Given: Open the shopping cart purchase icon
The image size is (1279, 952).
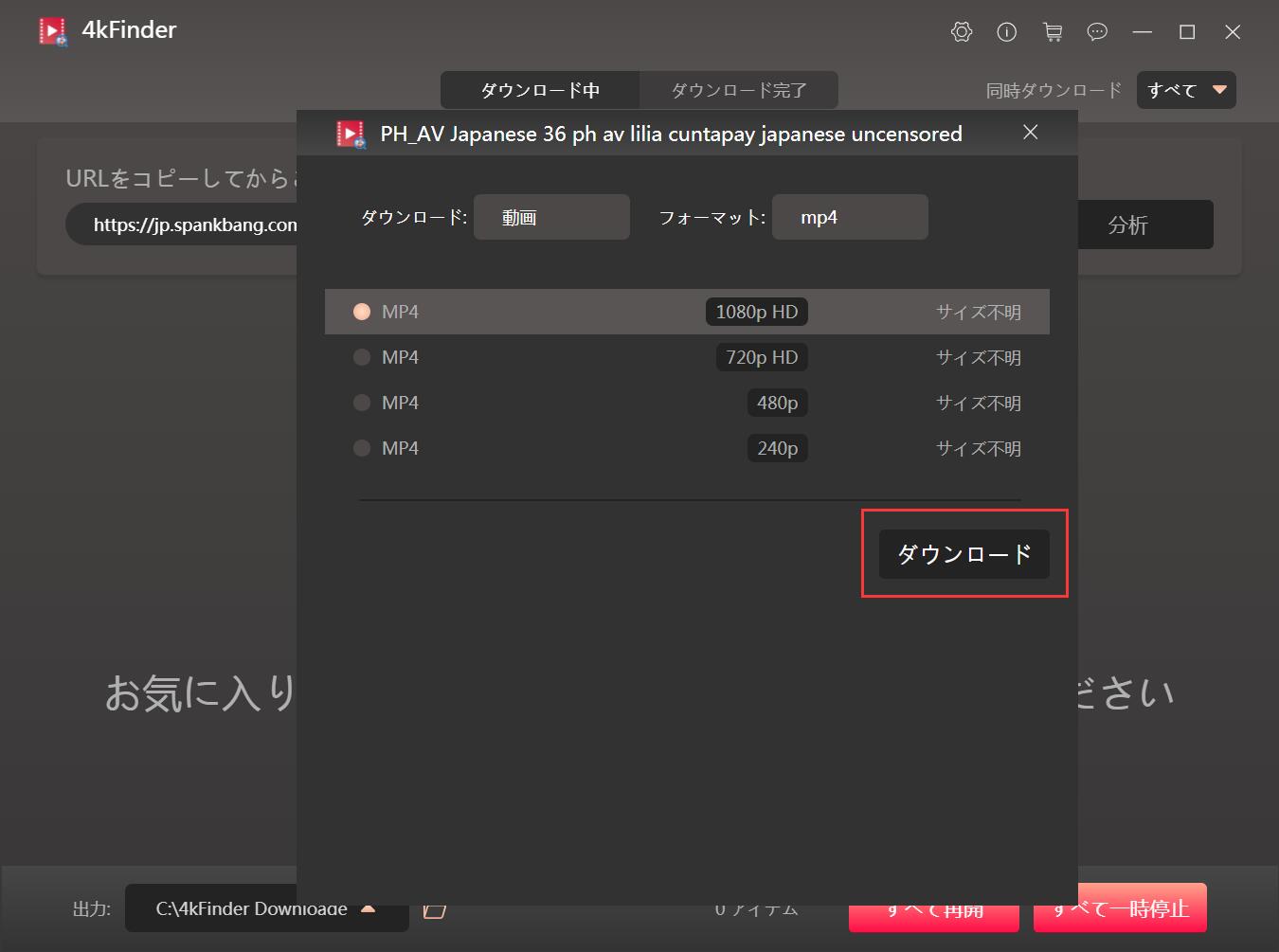Looking at the screenshot, I should click(1052, 32).
